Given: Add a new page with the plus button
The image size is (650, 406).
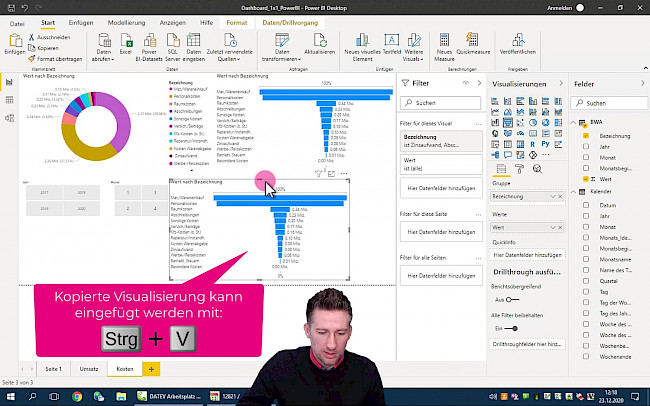Looking at the screenshot, I should coord(152,369).
